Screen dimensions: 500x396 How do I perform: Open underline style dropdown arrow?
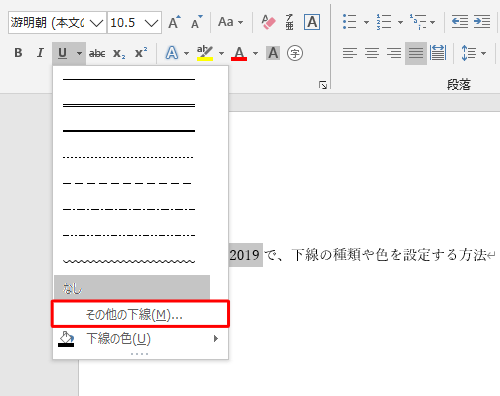(x=79, y=53)
